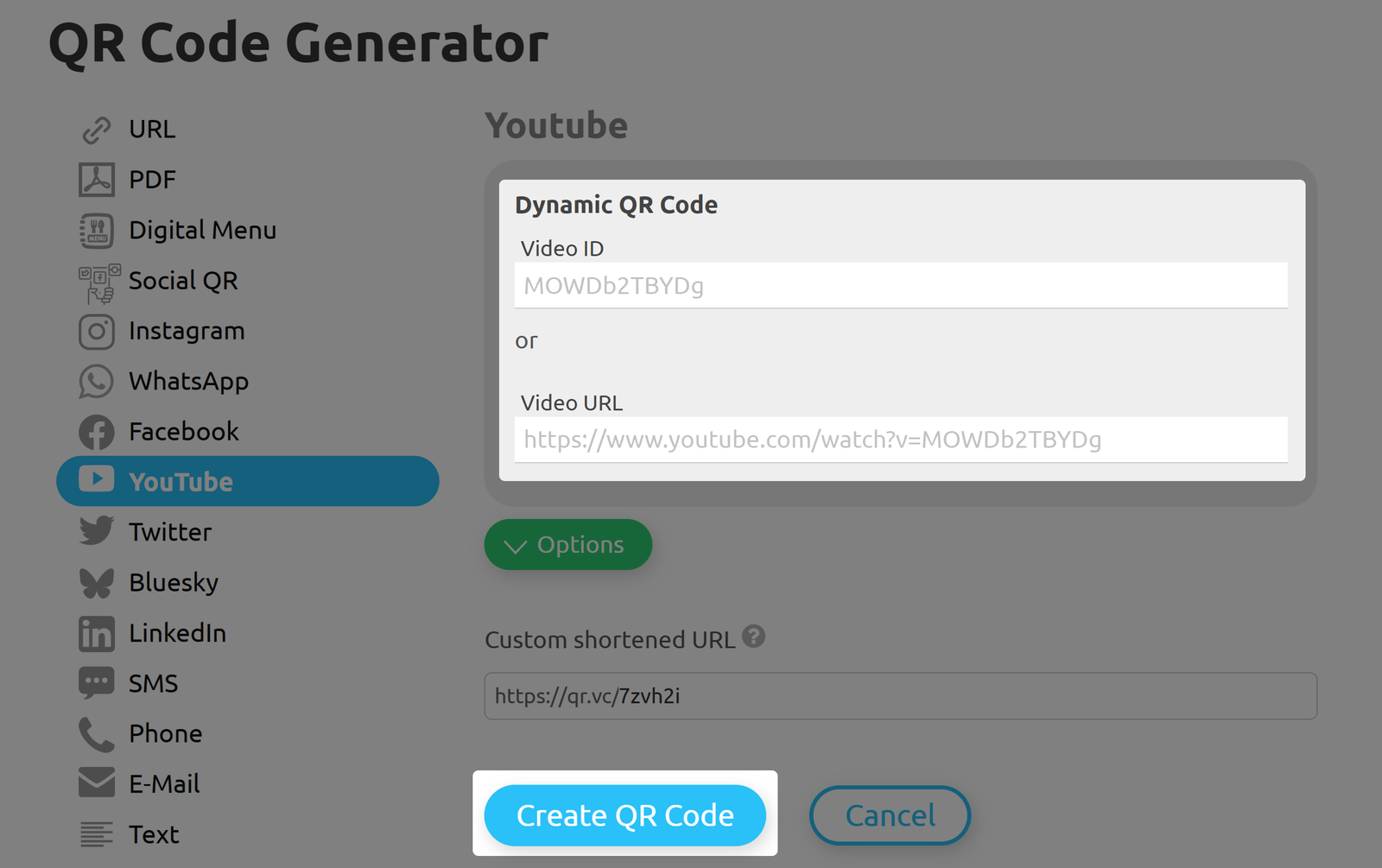Select the PDF document icon
The width and height of the screenshot is (1382, 868).
click(x=97, y=180)
